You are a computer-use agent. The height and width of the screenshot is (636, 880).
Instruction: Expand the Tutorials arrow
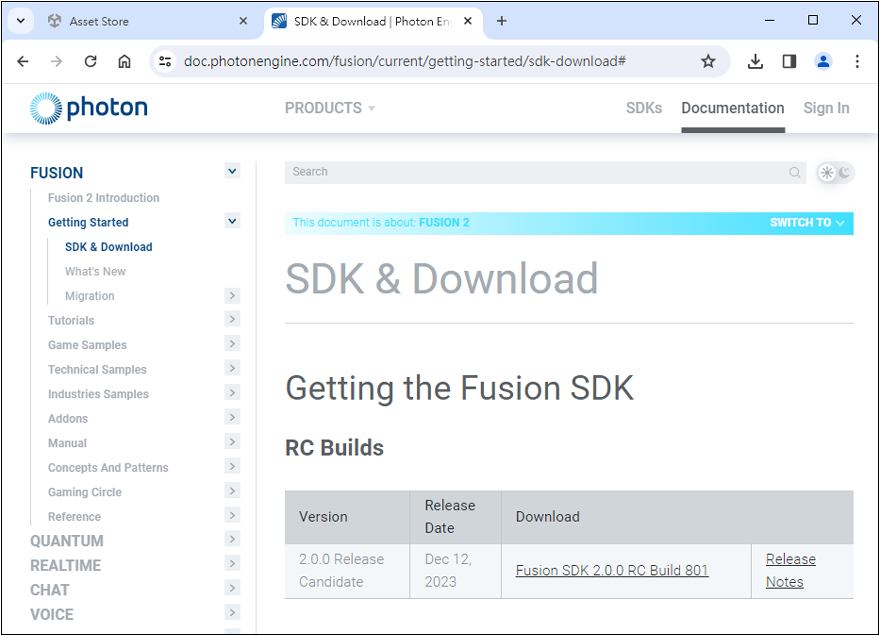(232, 319)
